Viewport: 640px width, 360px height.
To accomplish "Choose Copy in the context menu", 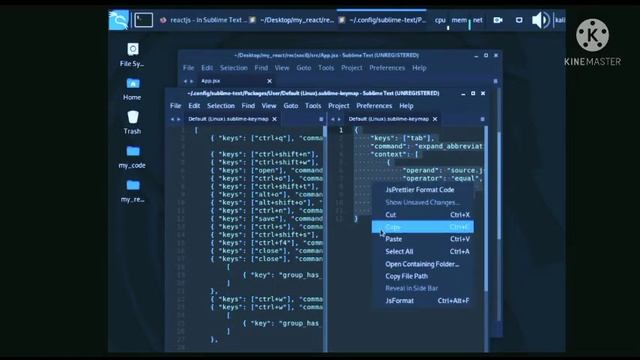I will pos(423,227).
